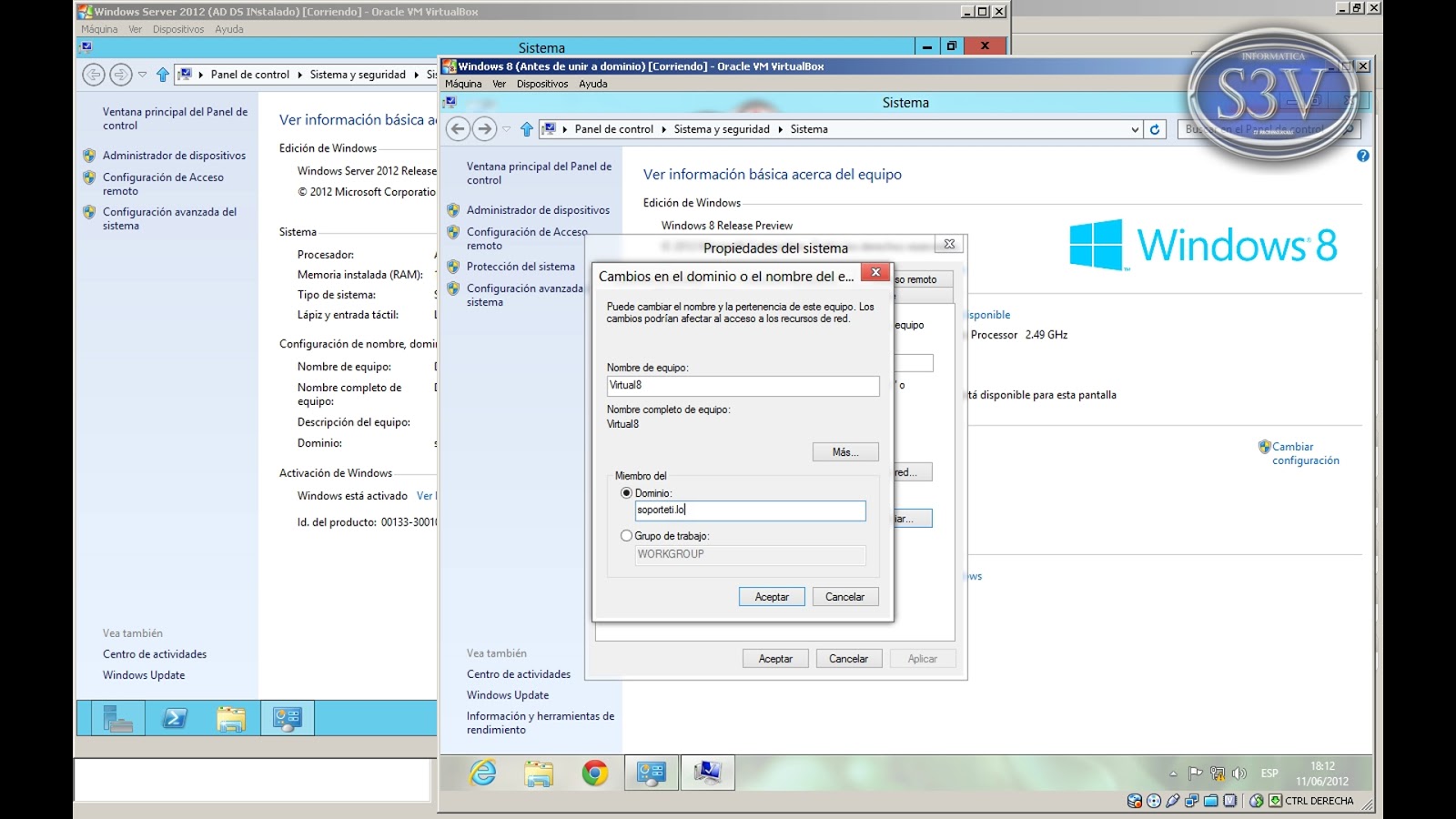Expand Panel de control breadcrumb arrow in Windows 8
The width and height of the screenshot is (1456, 819).
663,129
